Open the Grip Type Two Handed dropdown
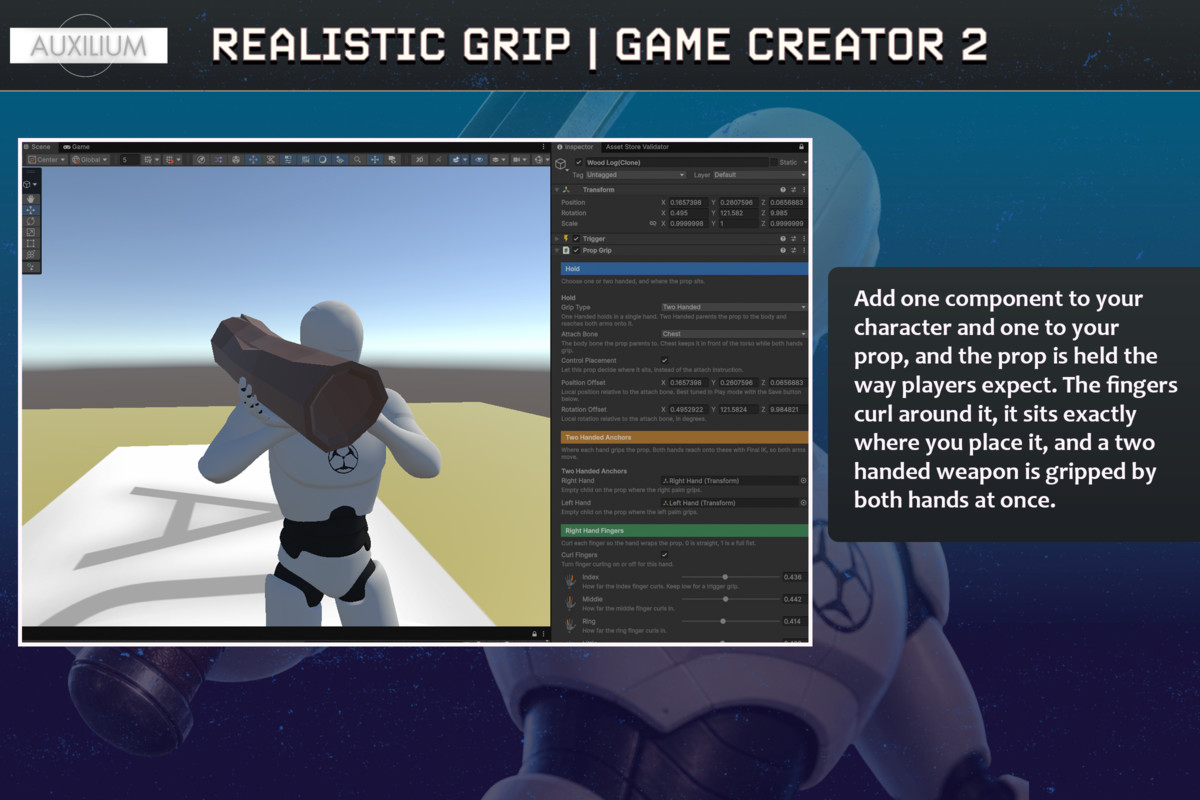The image size is (1200, 800). tap(734, 307)
